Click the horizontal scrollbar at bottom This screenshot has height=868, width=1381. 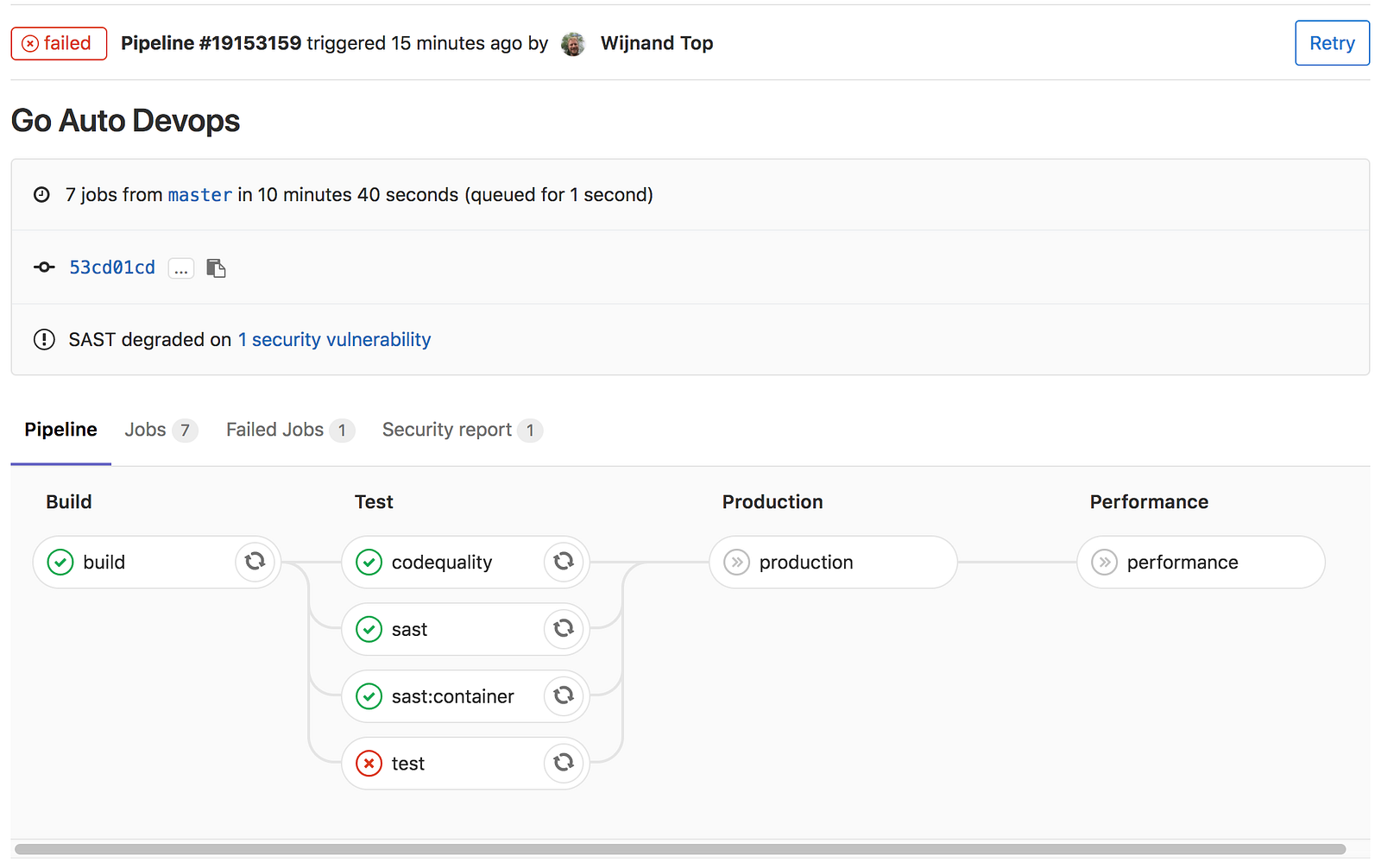point(680,849)
